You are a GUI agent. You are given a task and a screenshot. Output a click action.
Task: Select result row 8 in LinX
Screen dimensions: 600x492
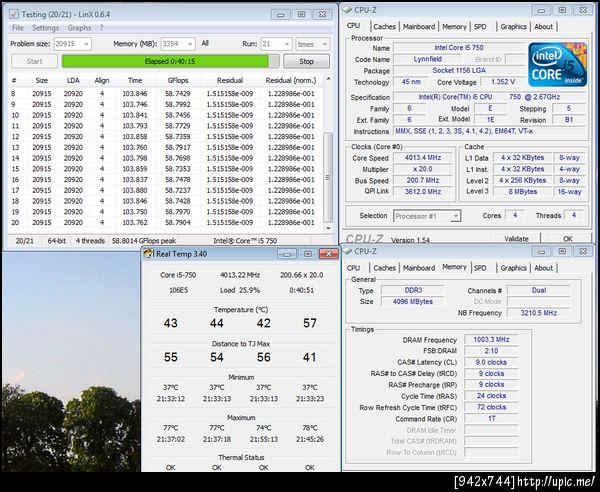coord(165,94)
